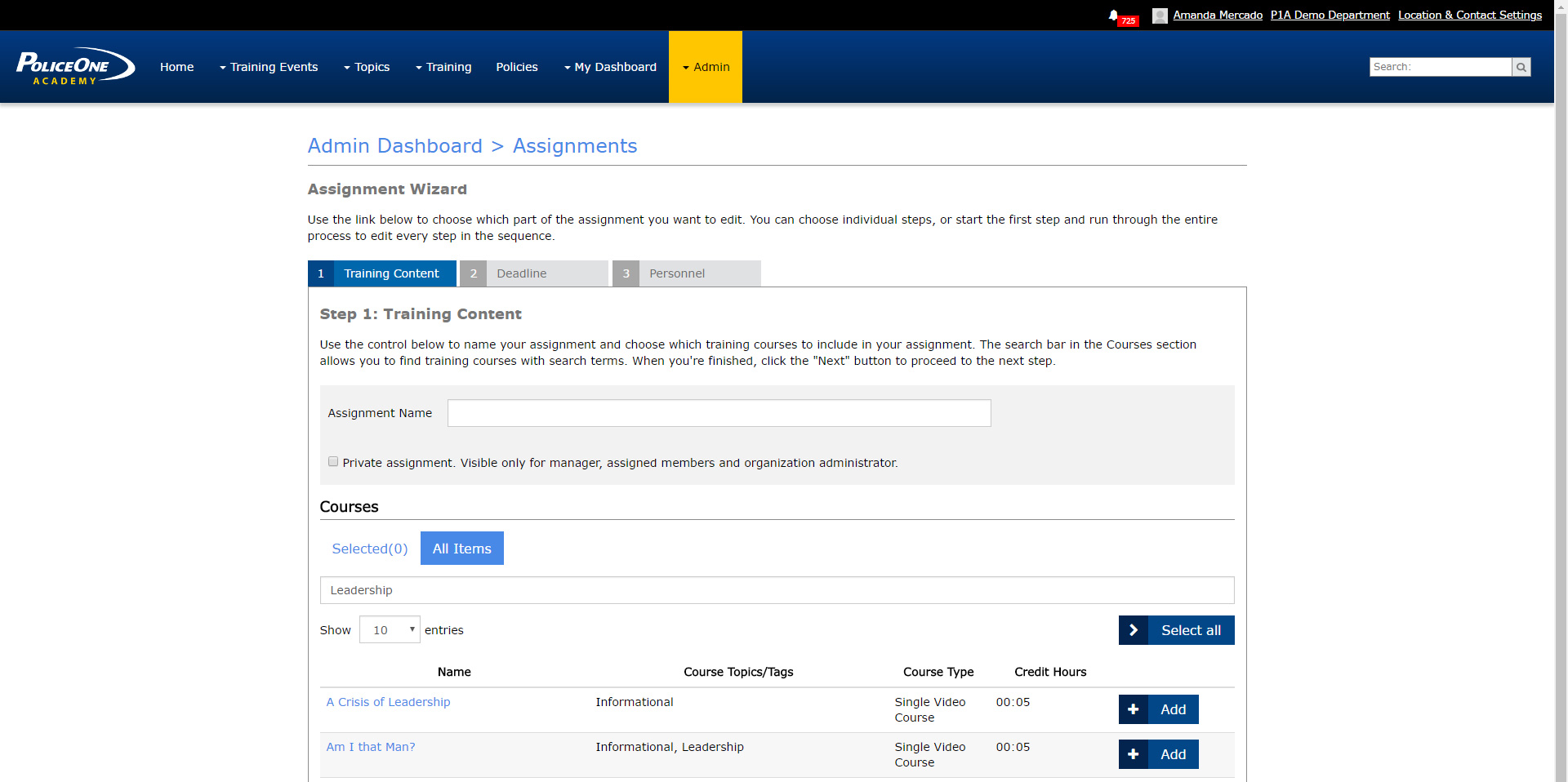Add the A Crisis of Leadership course

(x=1159, y=709)
